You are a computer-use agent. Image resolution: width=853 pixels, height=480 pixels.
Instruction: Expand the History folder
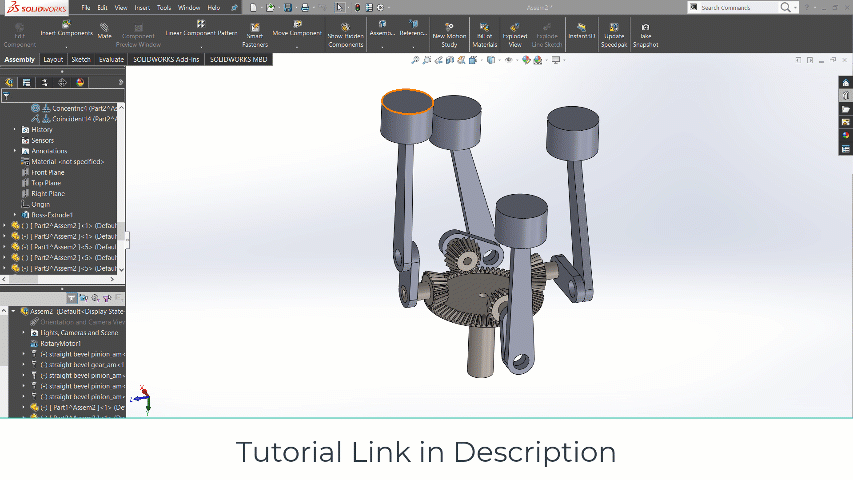(15, 130)
